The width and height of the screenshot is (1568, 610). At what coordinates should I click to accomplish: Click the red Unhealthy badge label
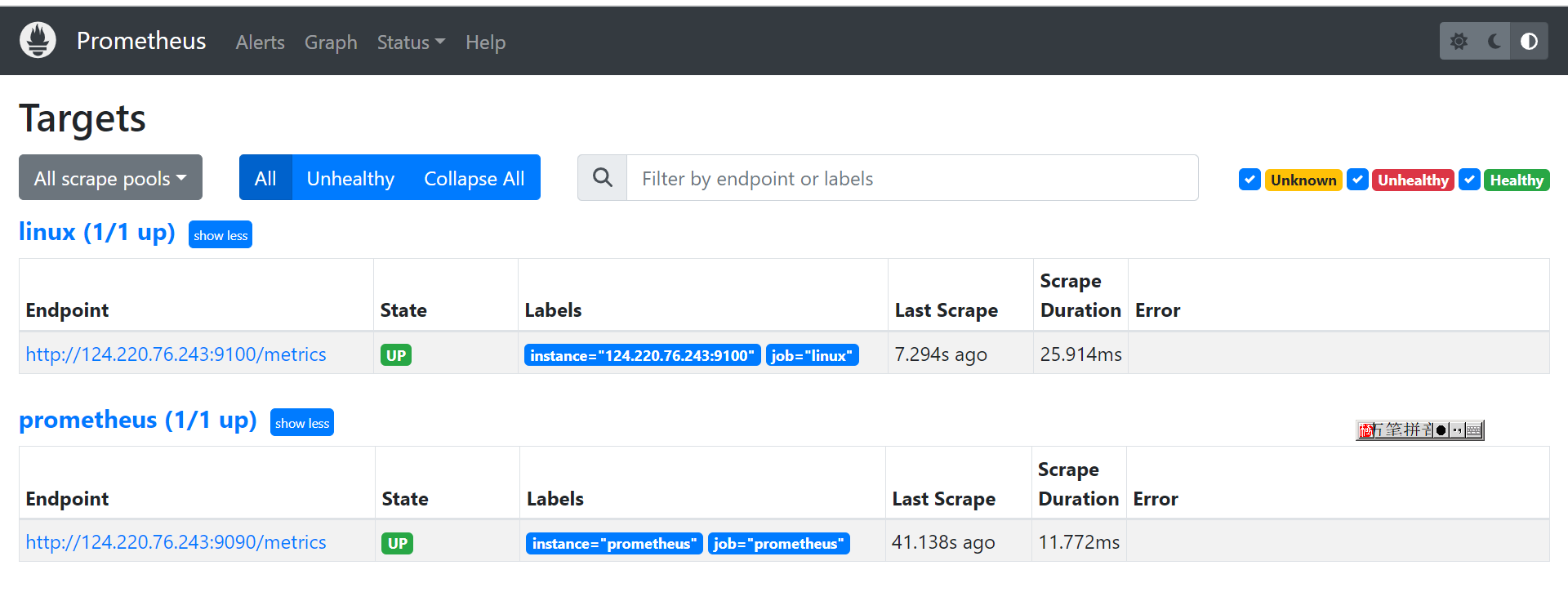(1413, 180)
